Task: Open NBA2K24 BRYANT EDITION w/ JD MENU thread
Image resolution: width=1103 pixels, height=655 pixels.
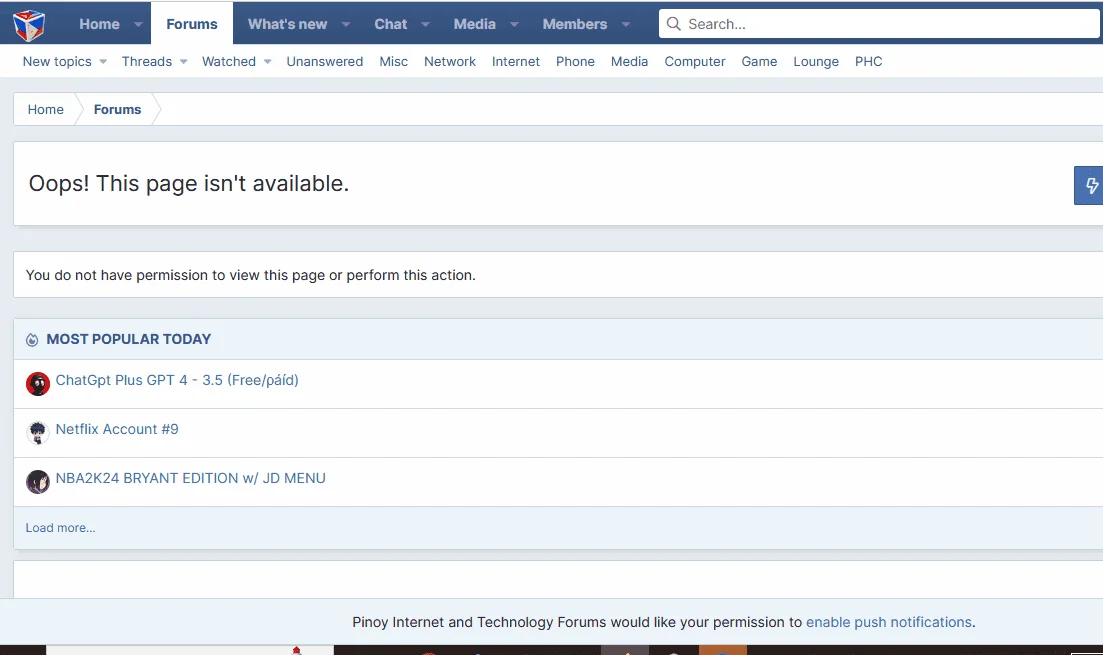Action: [191, 478]
